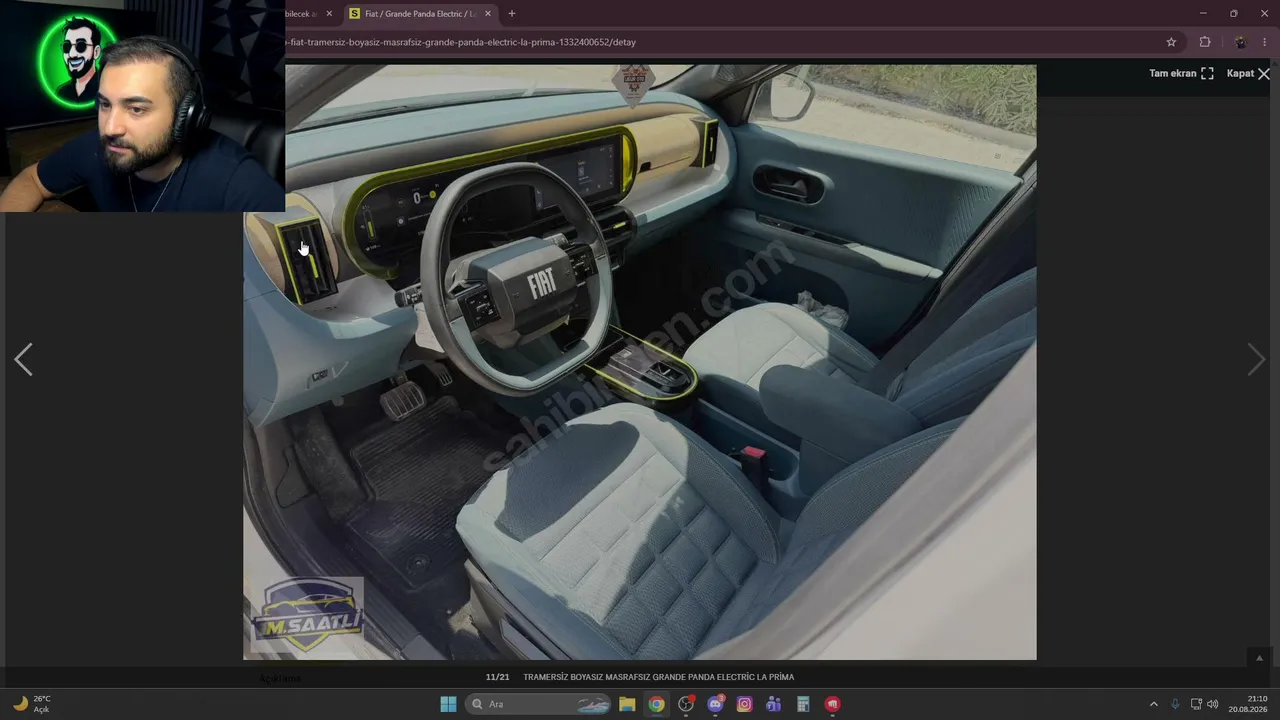Screen dimensions: 1280x720
Task: Open the red circular app on the taskbar
Action: (x=832, y=704)
